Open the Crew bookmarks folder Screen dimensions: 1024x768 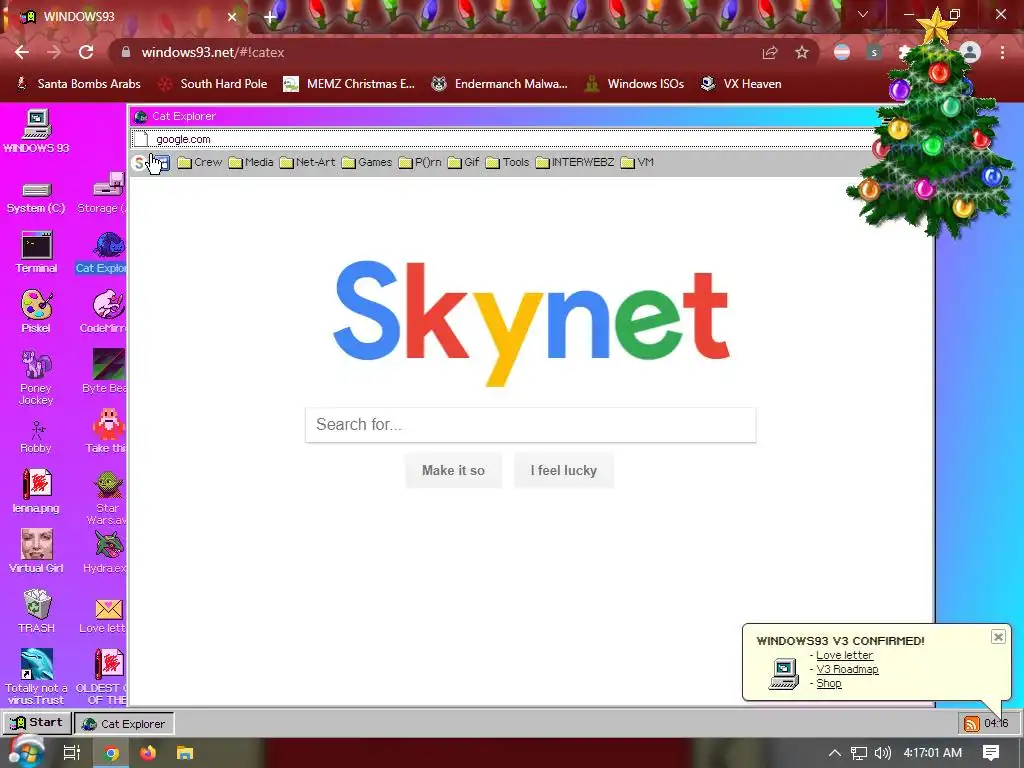(200, 163)
